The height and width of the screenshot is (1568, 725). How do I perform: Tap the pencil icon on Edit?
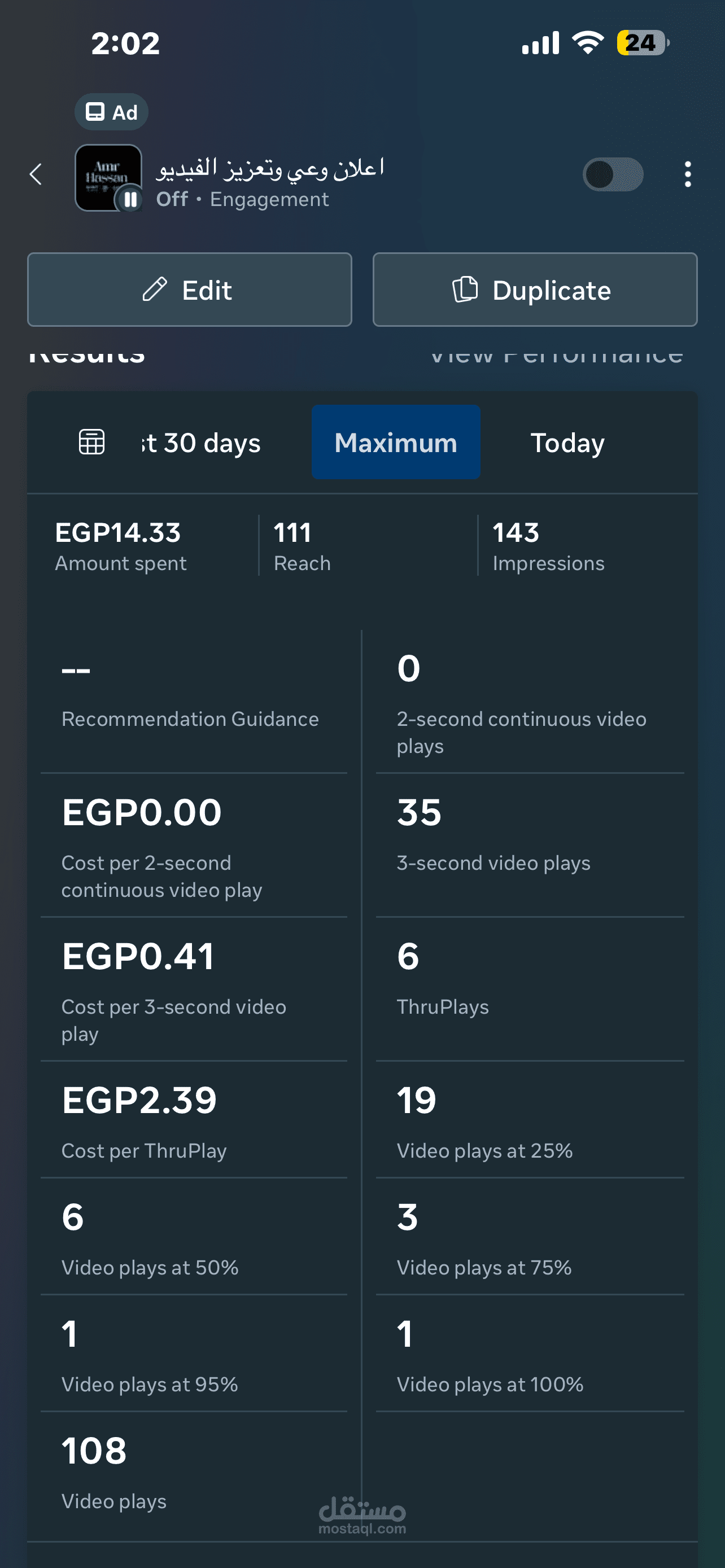click(155, 290)
